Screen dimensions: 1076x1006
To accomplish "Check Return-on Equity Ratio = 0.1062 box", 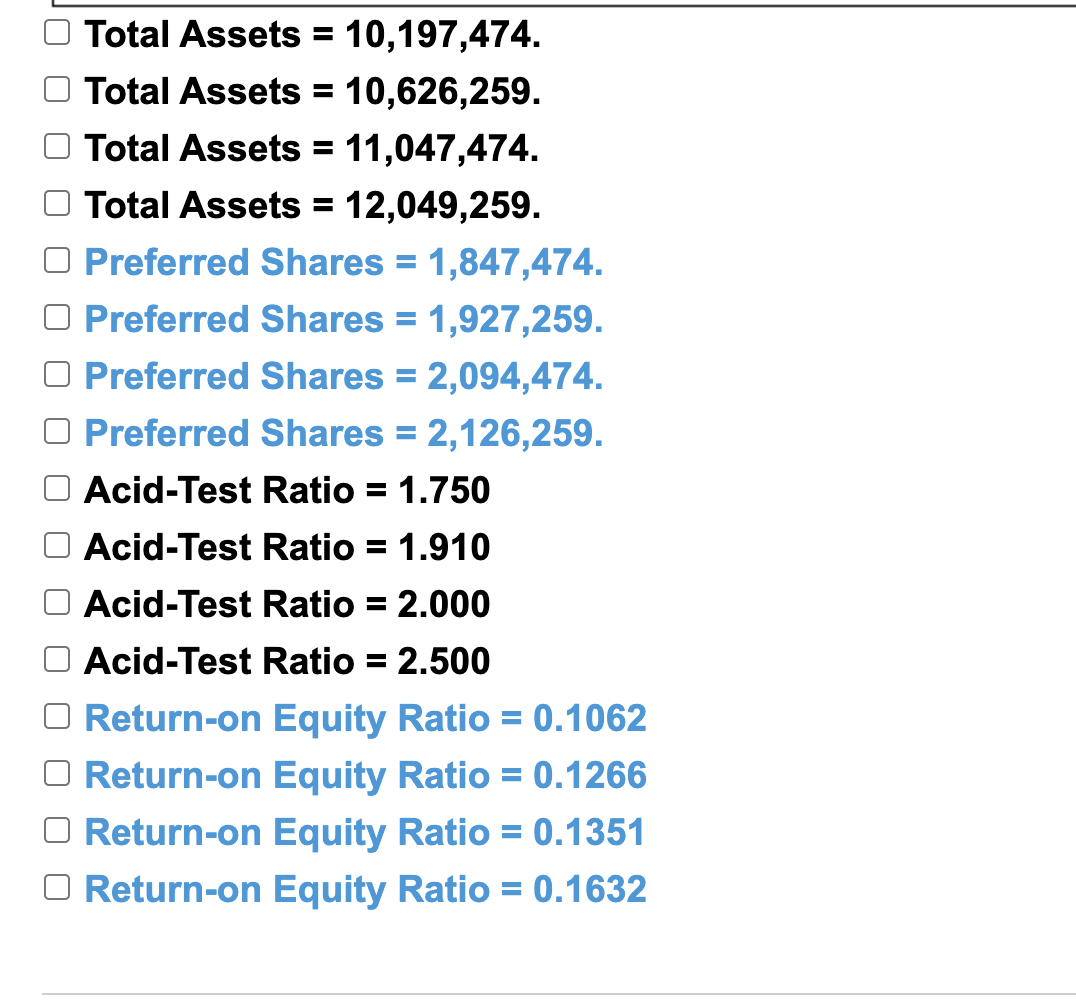I will [57, 716].
